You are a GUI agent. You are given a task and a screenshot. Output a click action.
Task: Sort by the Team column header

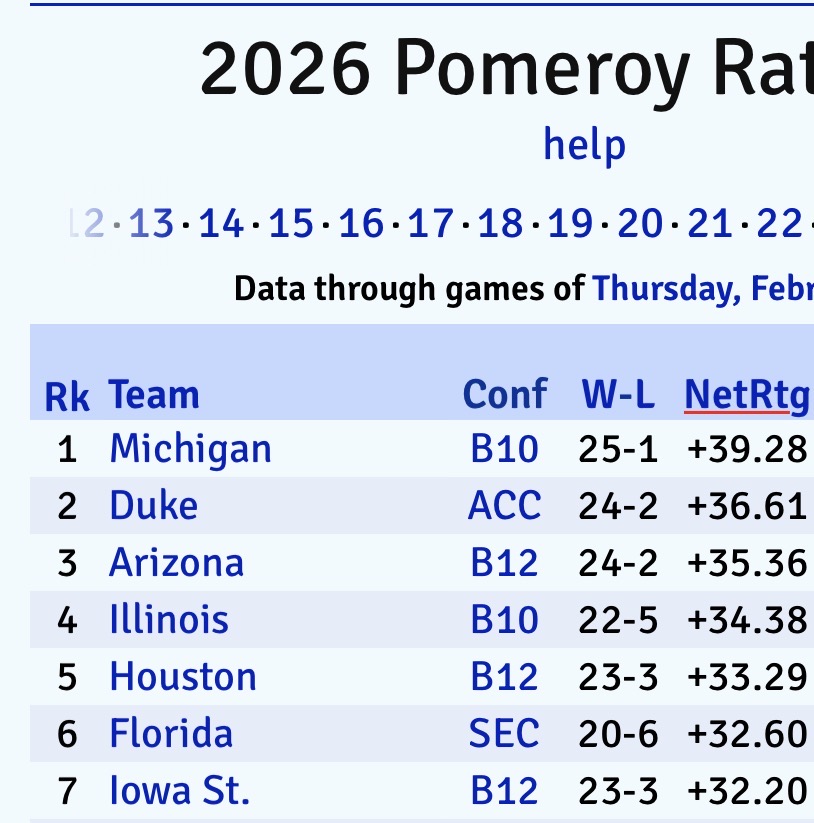[x=154, y=395]
